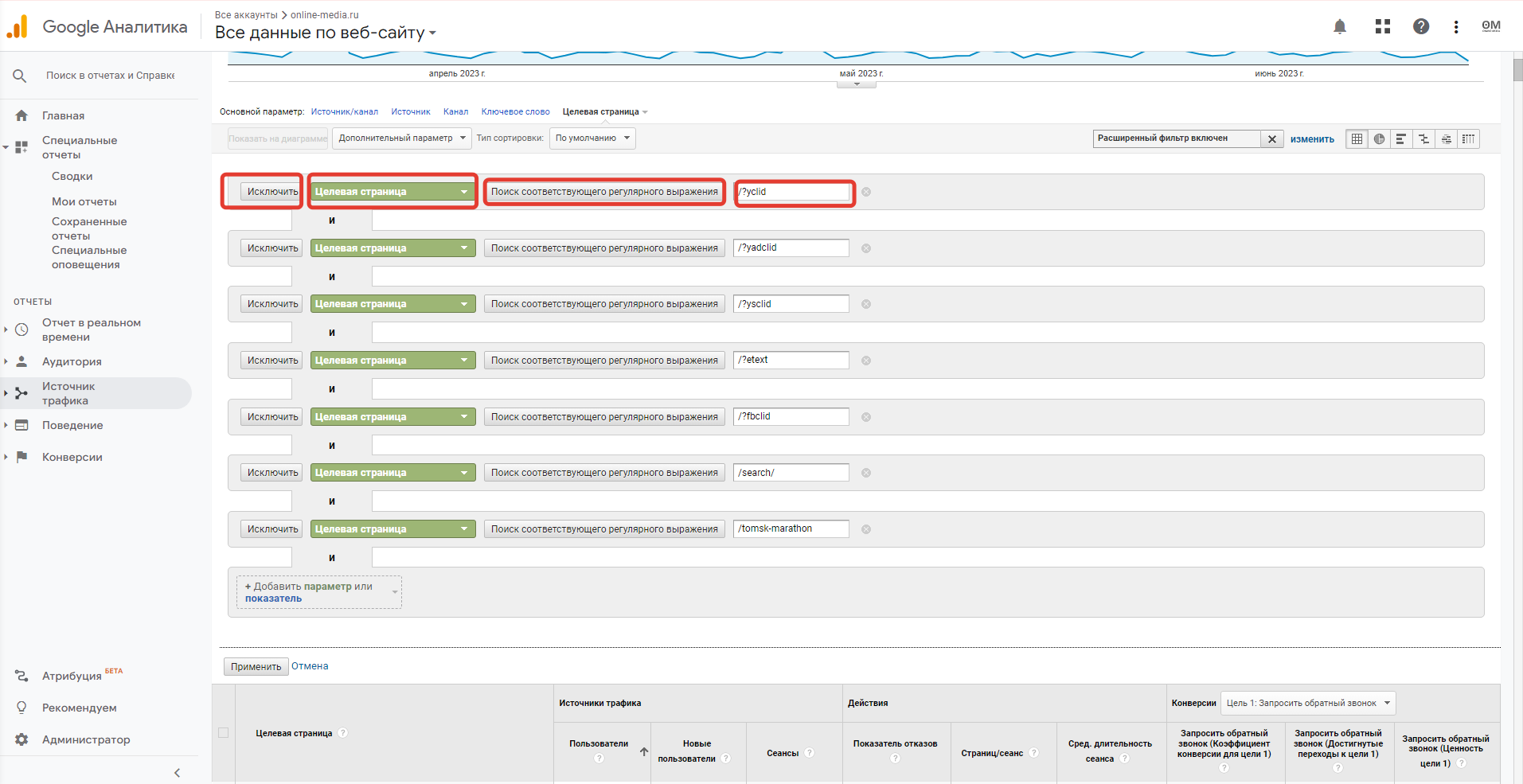This screenshot has width=1523, height=784.
Task: Select Источник/канал primary dimension
Action: (x=345, y=112)
